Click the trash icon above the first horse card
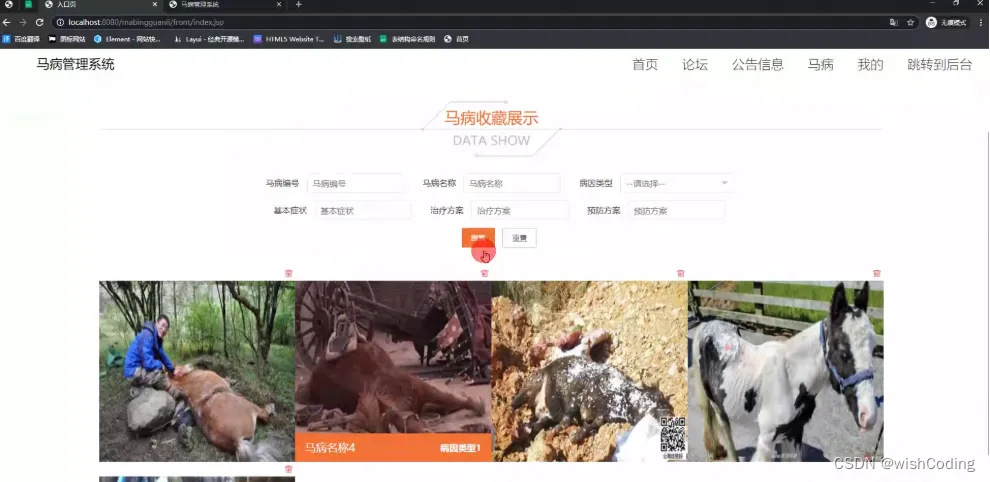The height and width of the screenshot is (482, 990). click(289, 274)
